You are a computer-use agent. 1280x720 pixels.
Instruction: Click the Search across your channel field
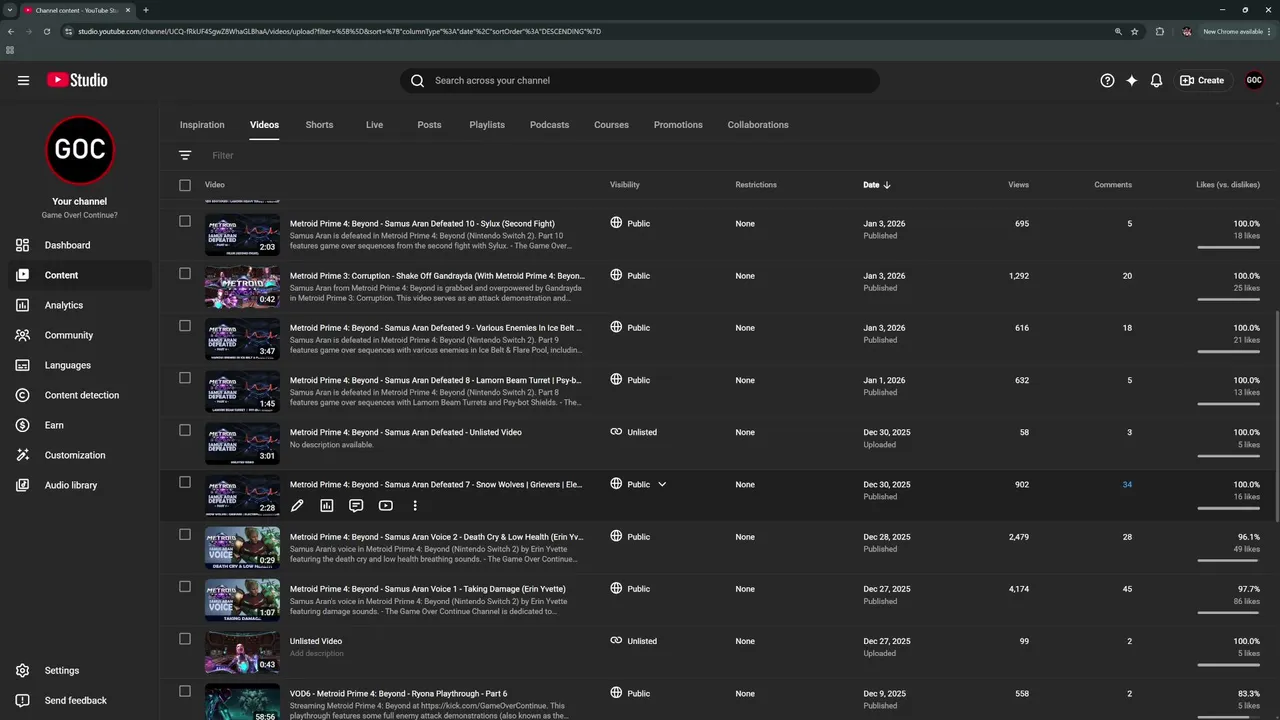point(640,81)
